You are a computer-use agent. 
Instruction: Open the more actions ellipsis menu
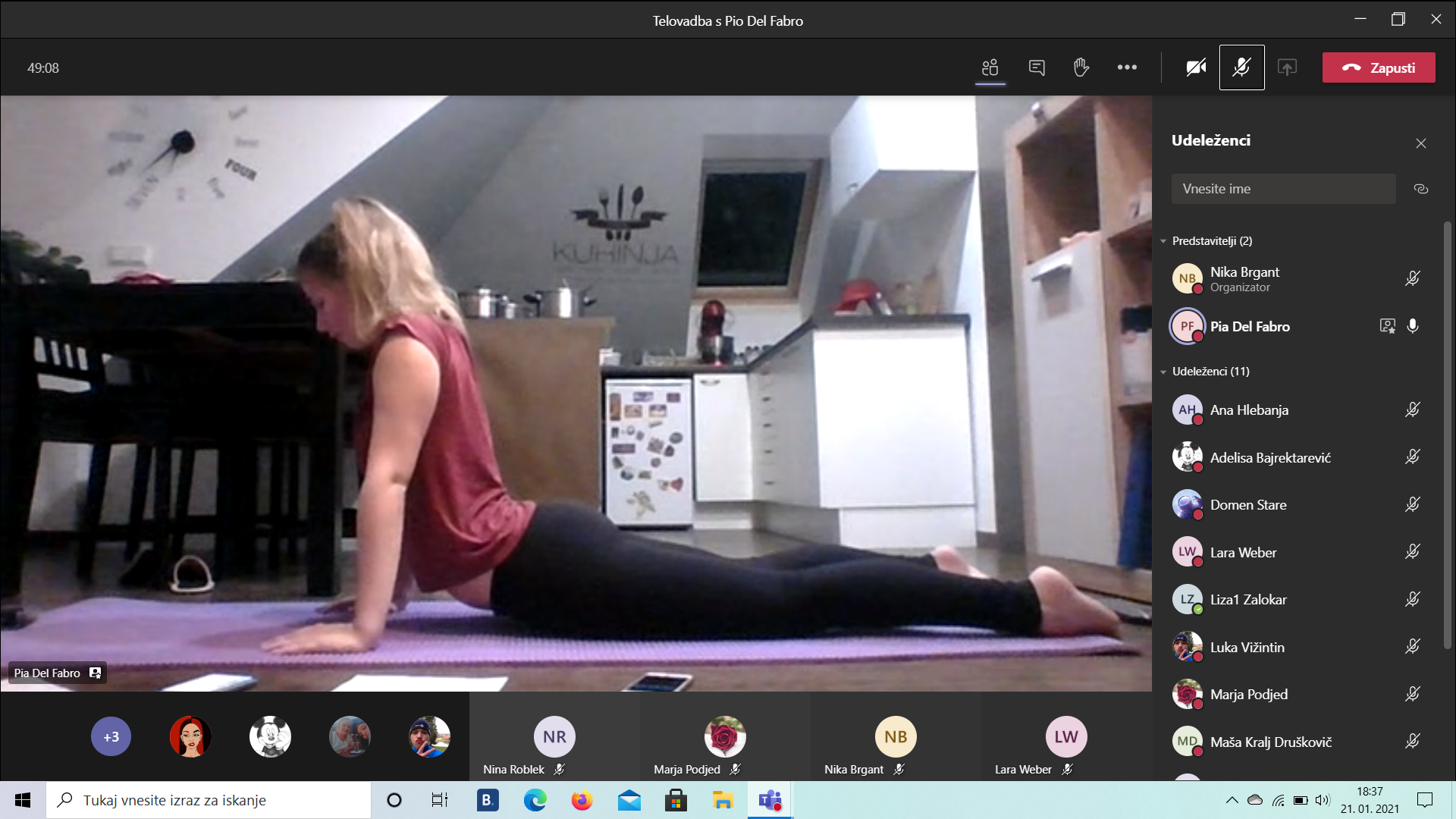tap(1127, 67)
